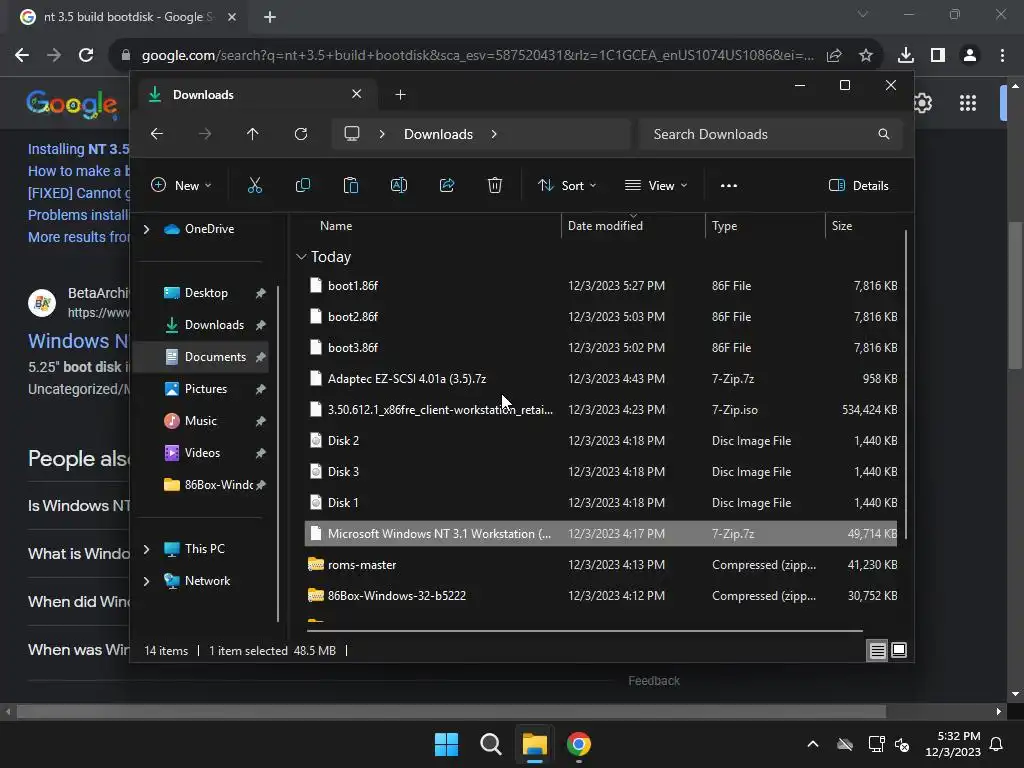Viewport: 1024px width, 768px height.
Task: Switch to large thumbnails view icon in status bar
Action: click(899, 650)
